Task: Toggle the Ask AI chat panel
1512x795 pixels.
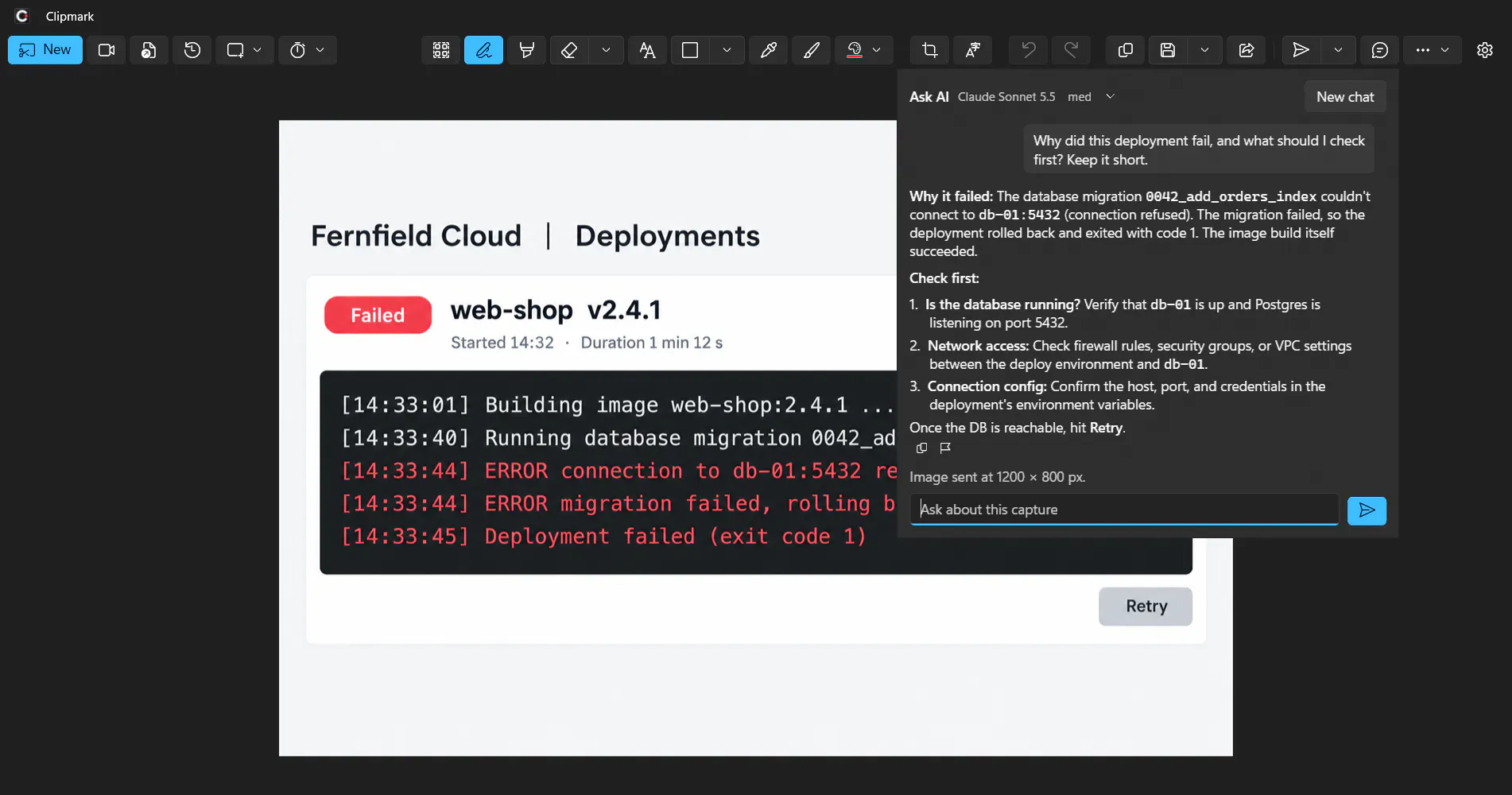Action: click(x=1379, y=50)
